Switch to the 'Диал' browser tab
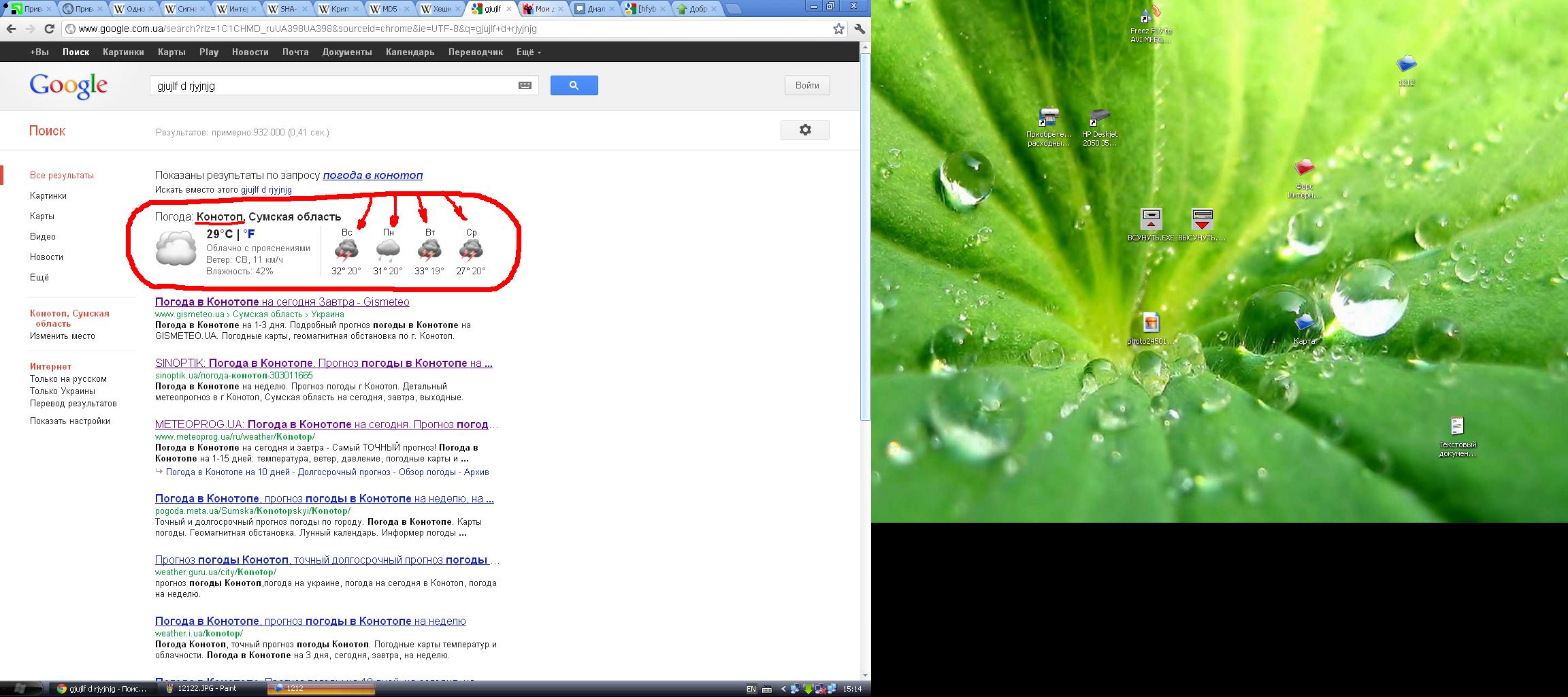 [x=594, y=9]
